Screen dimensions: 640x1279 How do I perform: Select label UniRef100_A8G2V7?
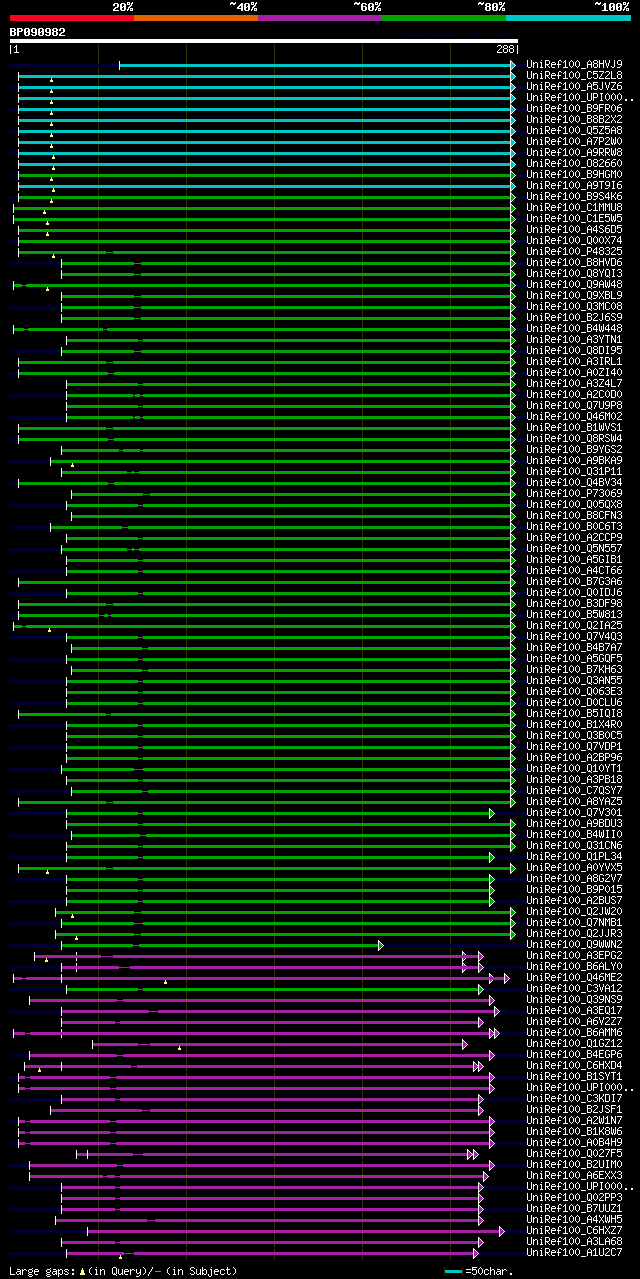tap(574, 879)
